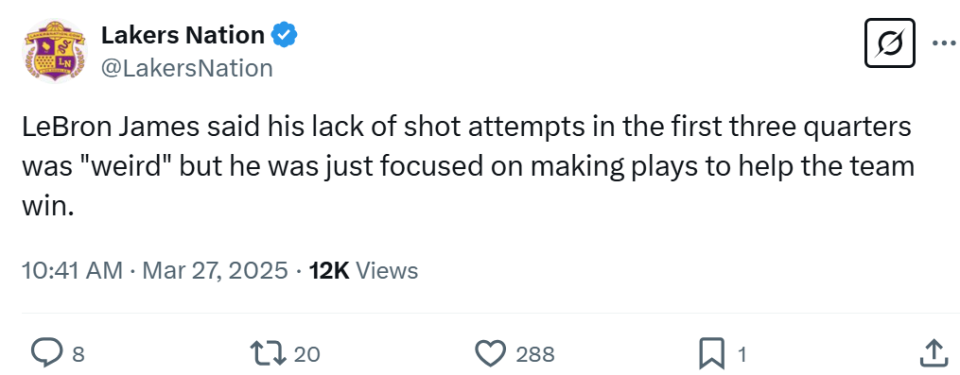Image resolution: width=960 pixels, height=375 pixels.
Task: Open the Grok explain-post icon
Action: click(890, 43)
